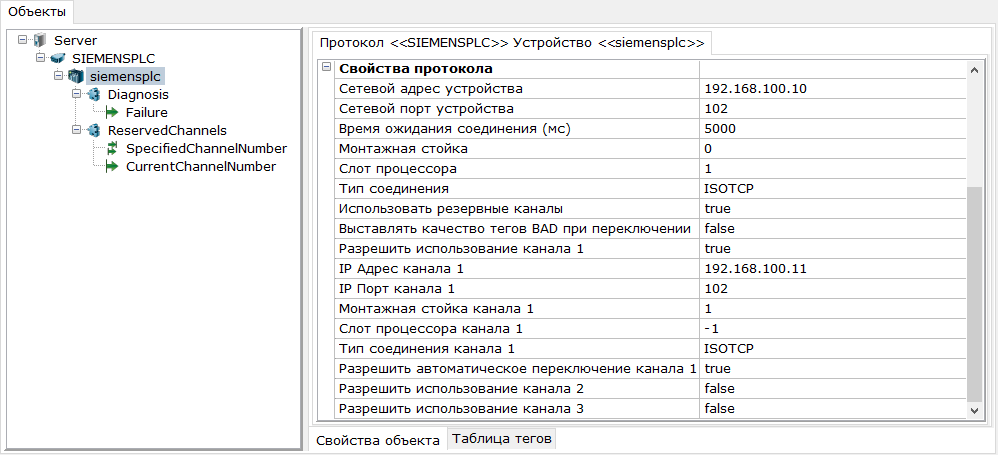
Task: Select the ReservedChannels tree item
Action: point(167,130)
